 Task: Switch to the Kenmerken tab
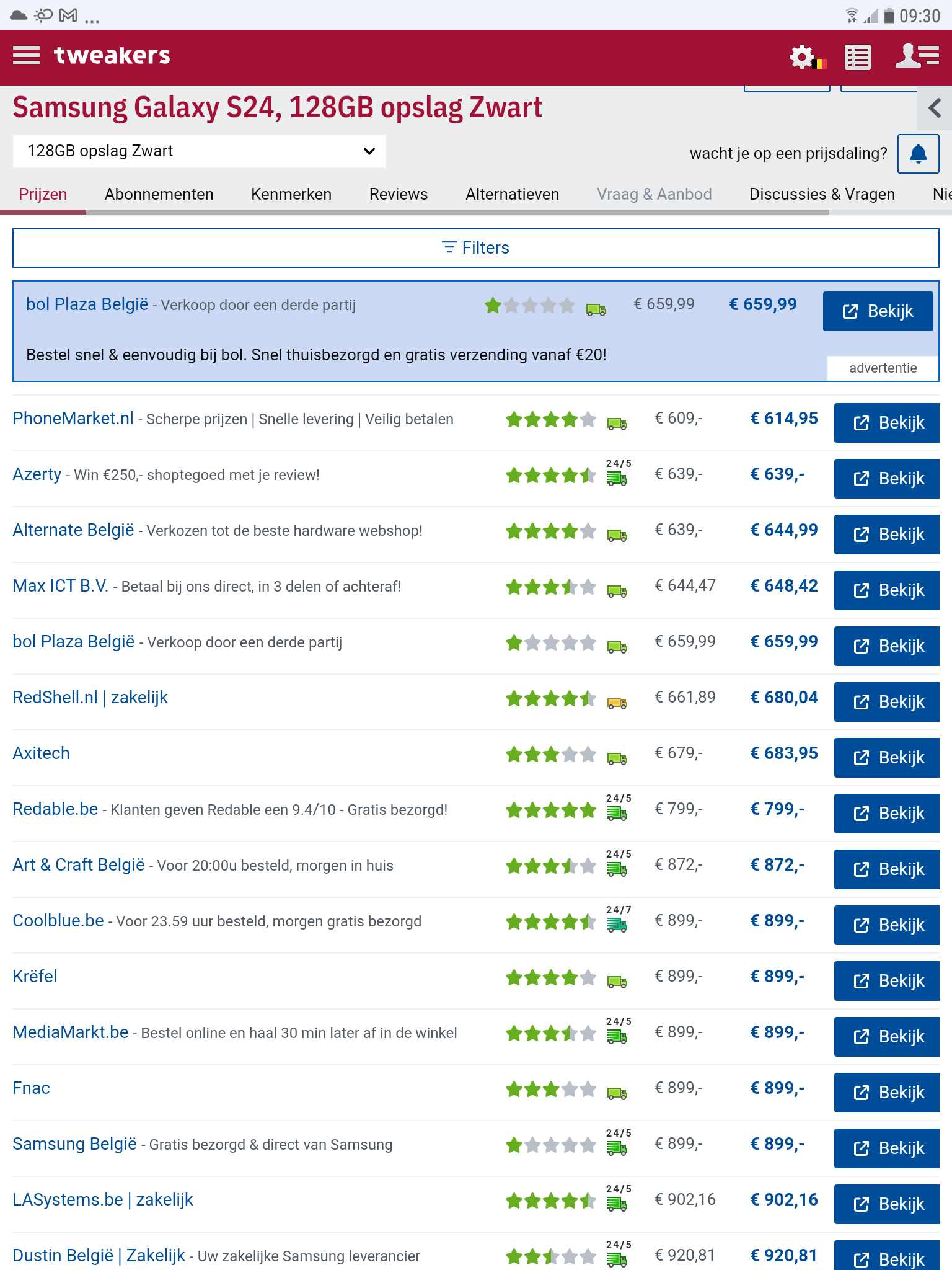[x=291, y=194]
